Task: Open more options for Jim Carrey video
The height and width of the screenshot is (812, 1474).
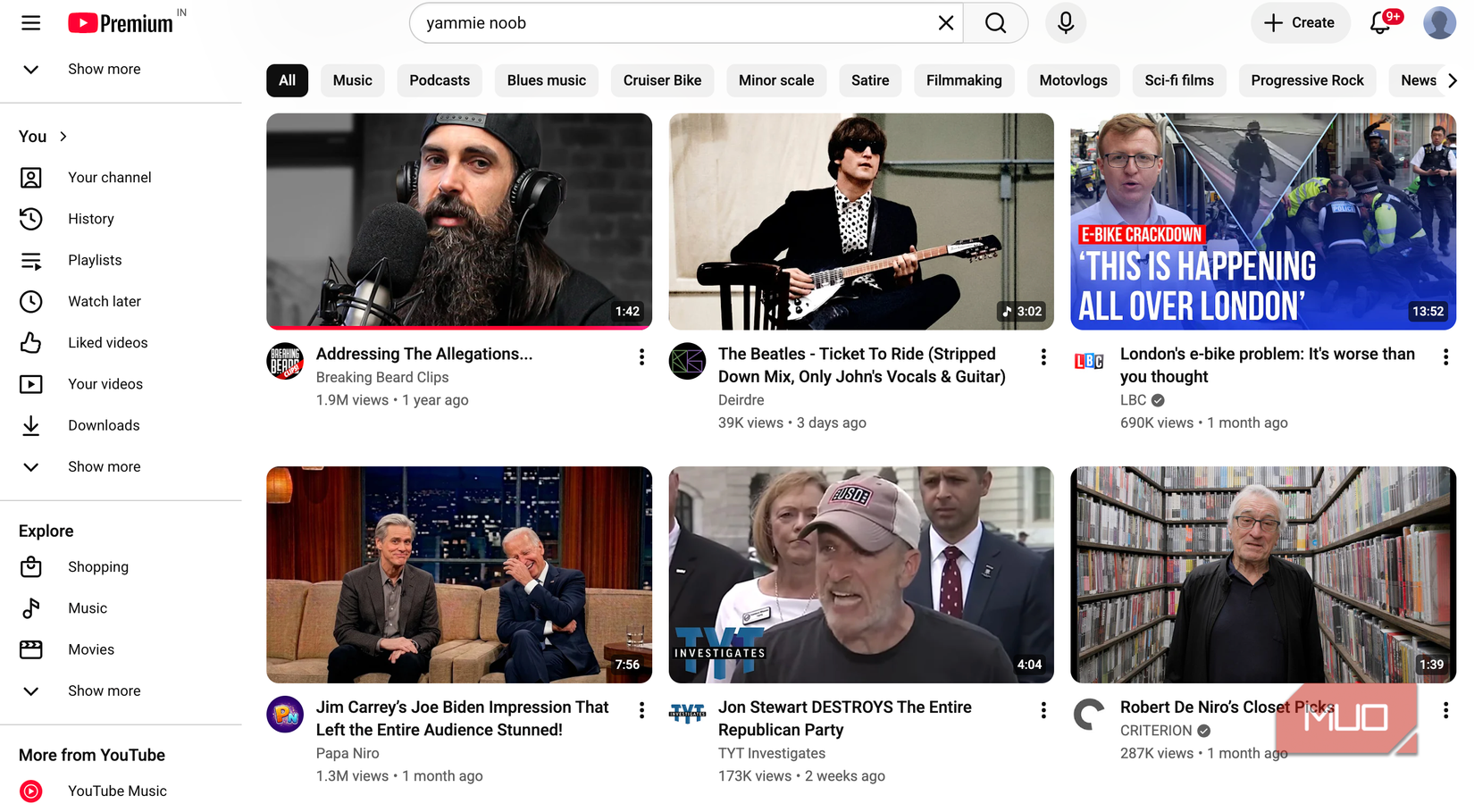Action: [x=641, y=710]
